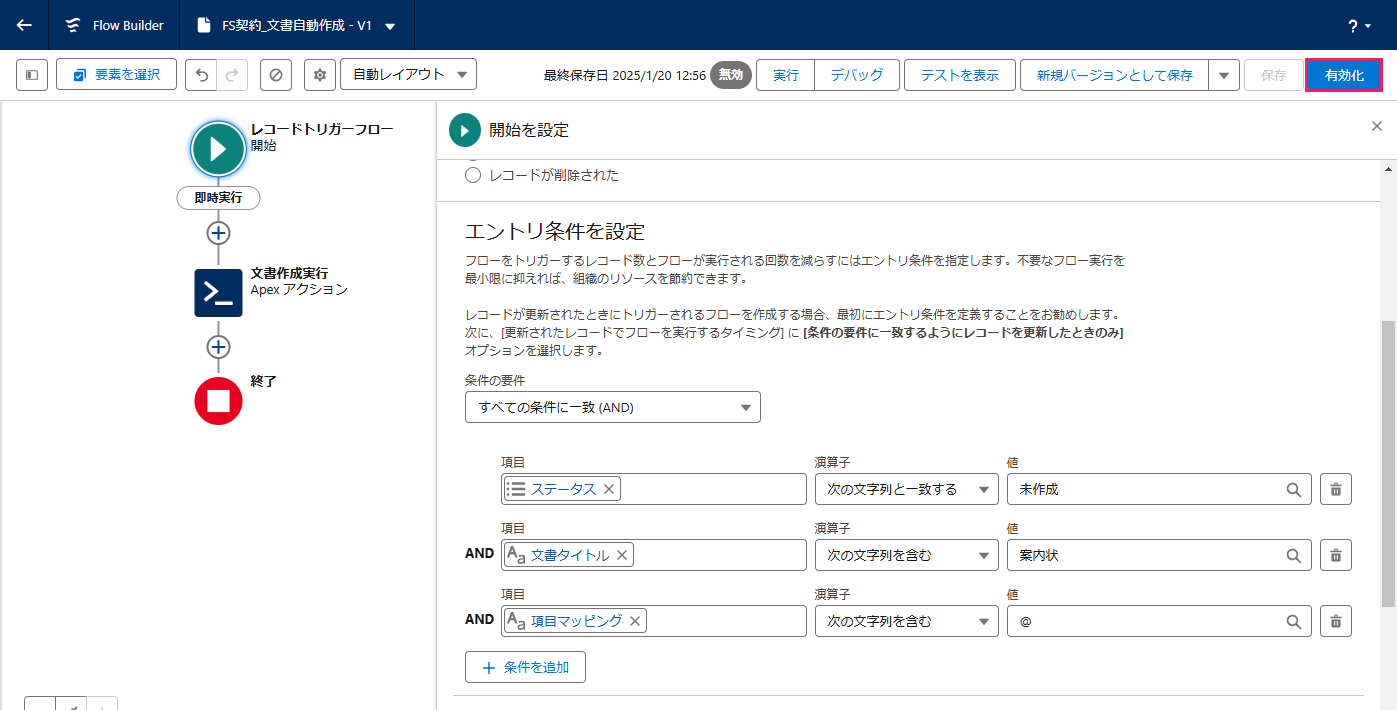Open operator dropdown 次の文字列と一致する

906,489
